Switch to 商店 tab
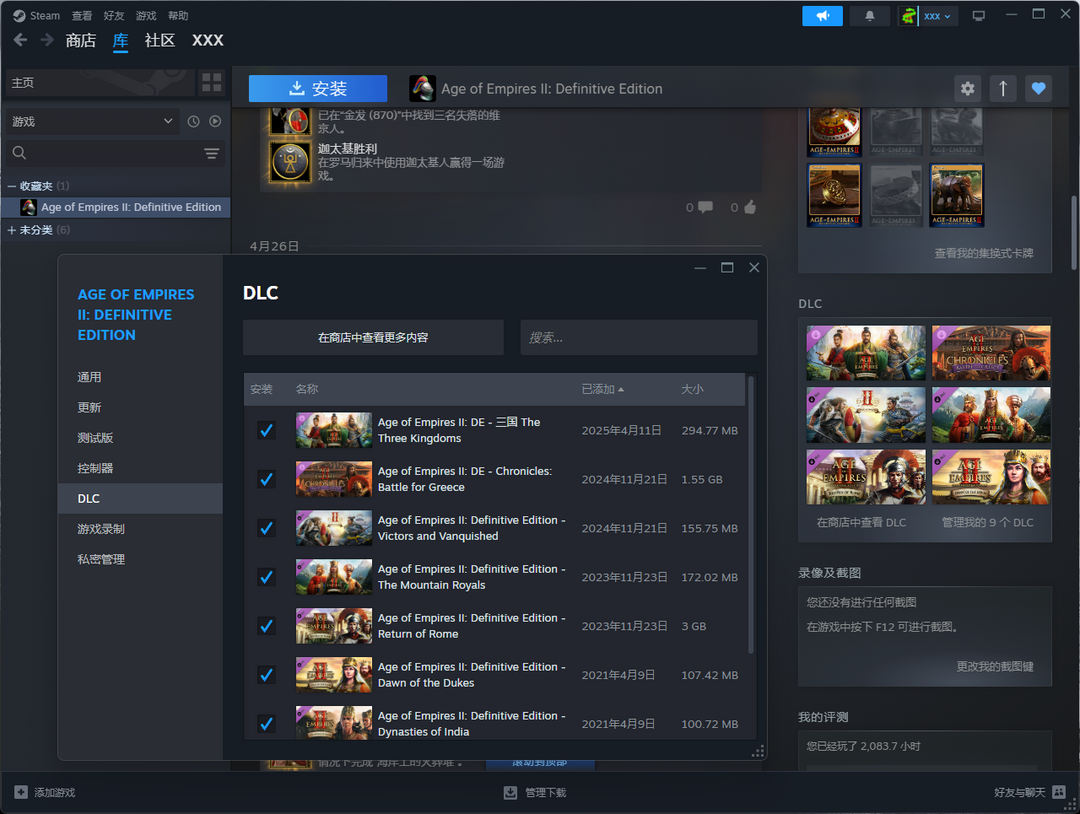1080x814 pixels. [81, 41]
